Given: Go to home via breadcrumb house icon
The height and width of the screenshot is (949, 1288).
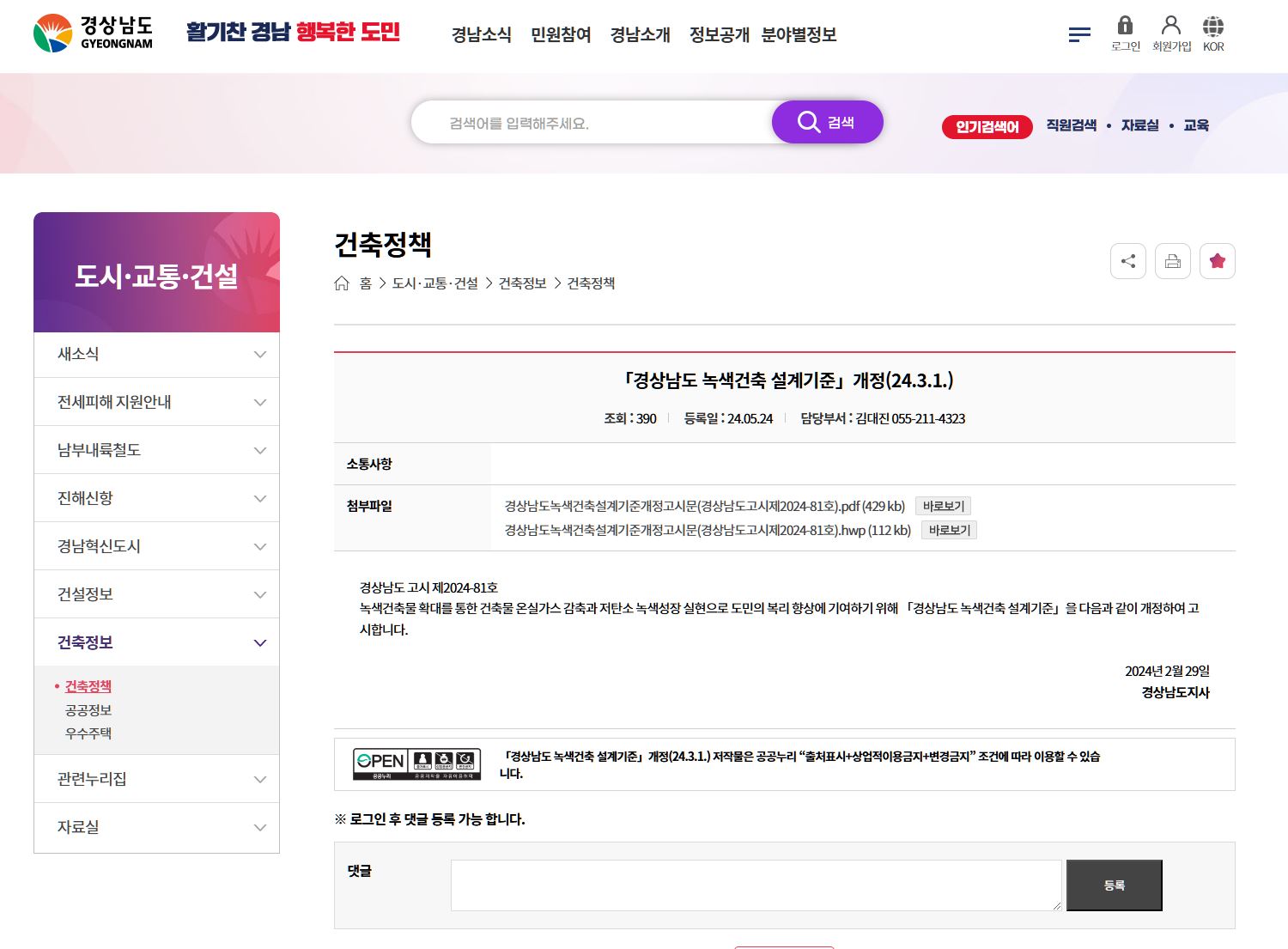Looking at the screenshot, I should coord(342,283).
